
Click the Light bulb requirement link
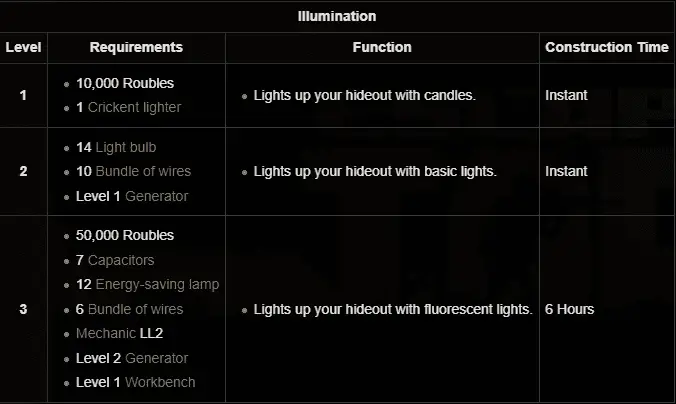126,147
